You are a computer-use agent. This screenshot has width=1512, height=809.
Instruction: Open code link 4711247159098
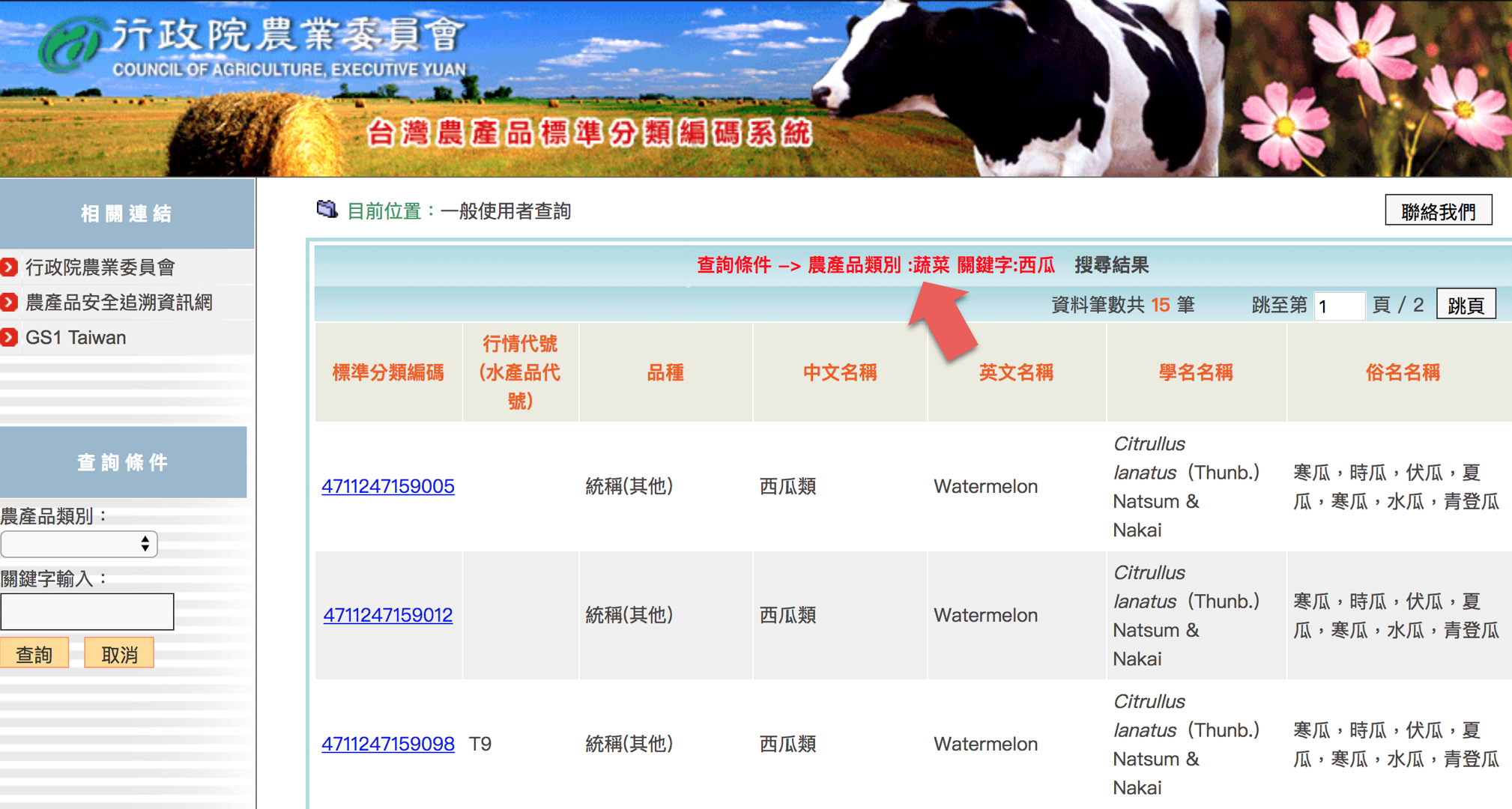388,744
